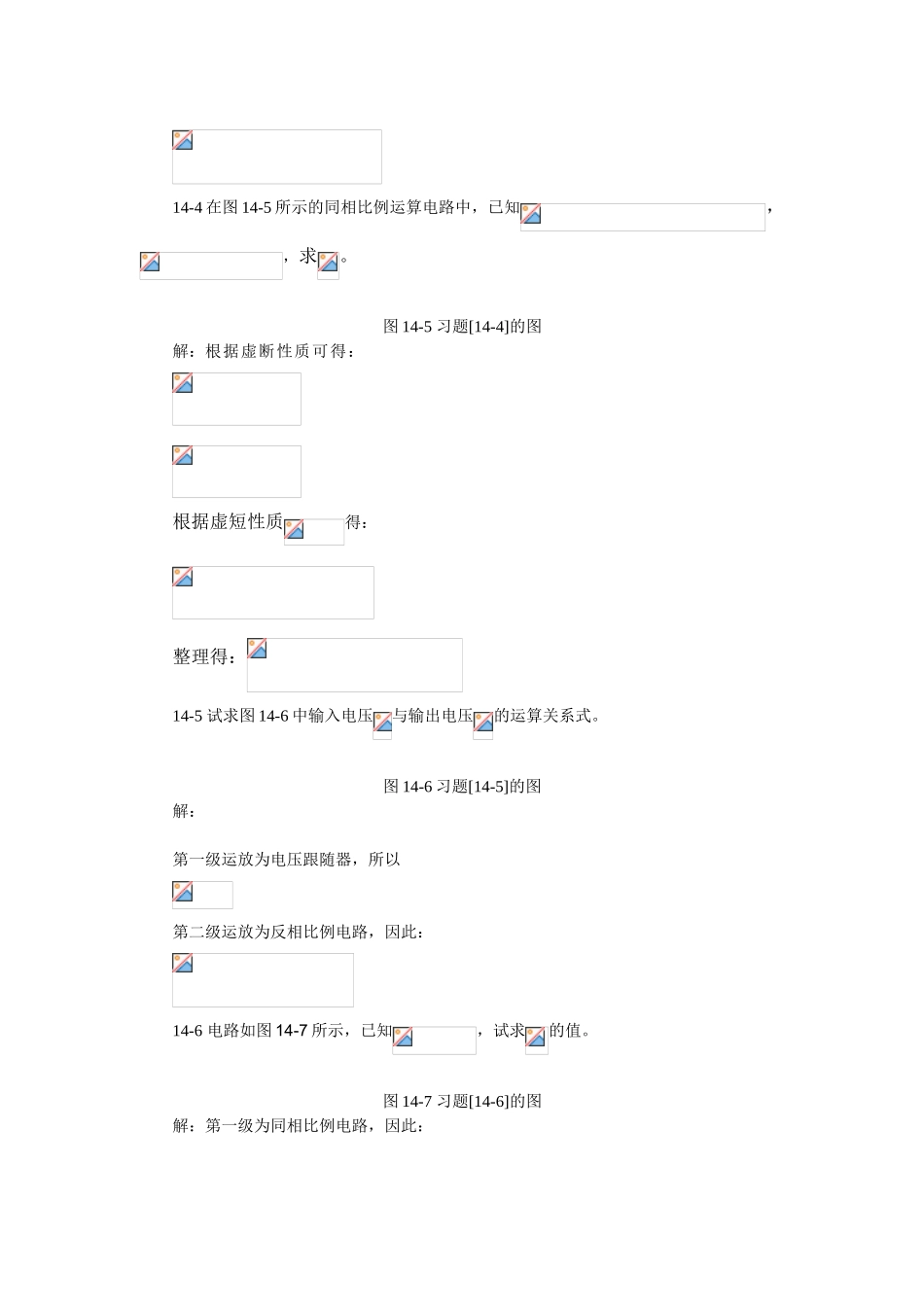
Task: Click the broken image after '根据虚短性质'
Action: coord(313,531)
